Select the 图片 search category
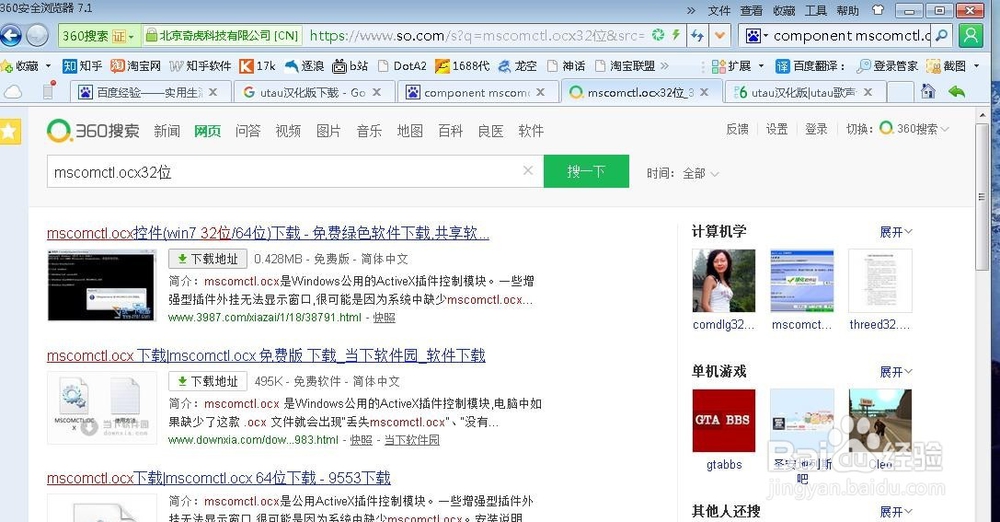Screen dimensions: 1000x522 328,131
